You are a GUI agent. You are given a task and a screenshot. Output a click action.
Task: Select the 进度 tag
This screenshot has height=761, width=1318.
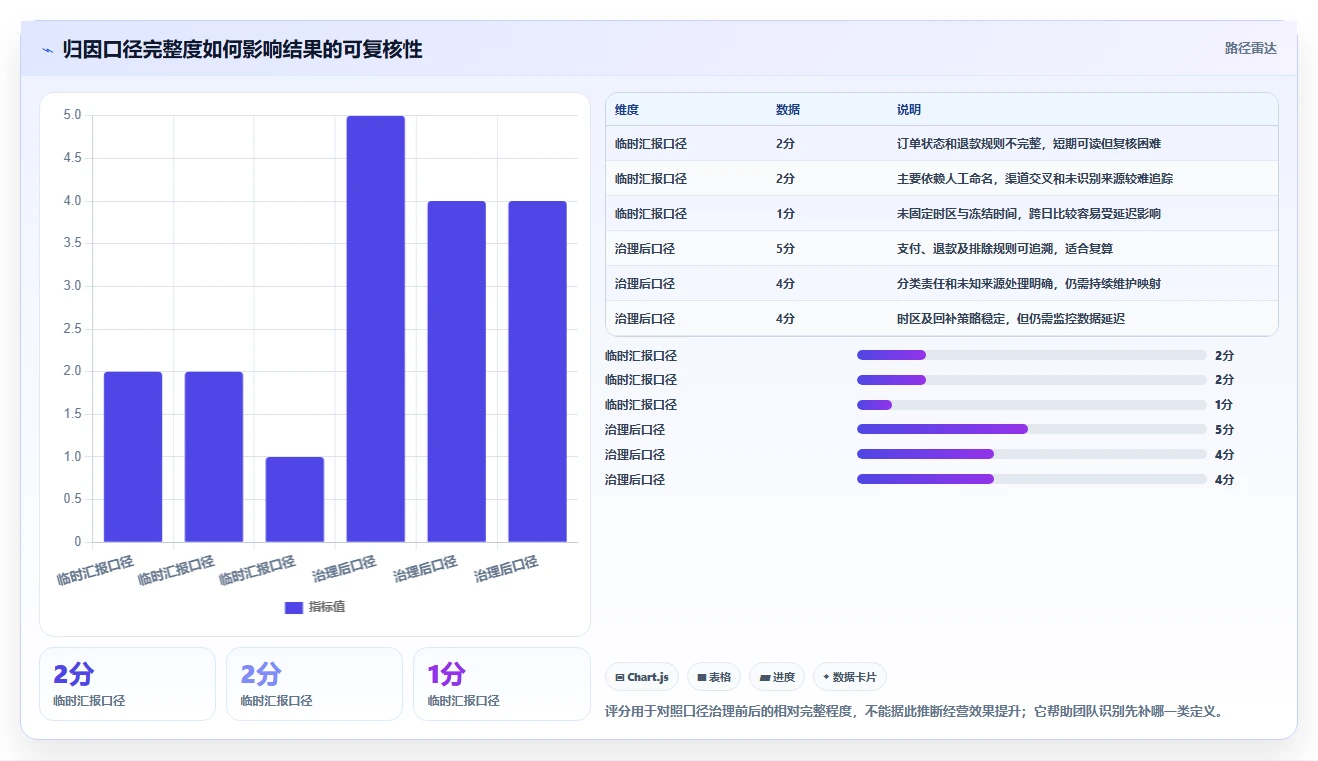coord(777,677)
